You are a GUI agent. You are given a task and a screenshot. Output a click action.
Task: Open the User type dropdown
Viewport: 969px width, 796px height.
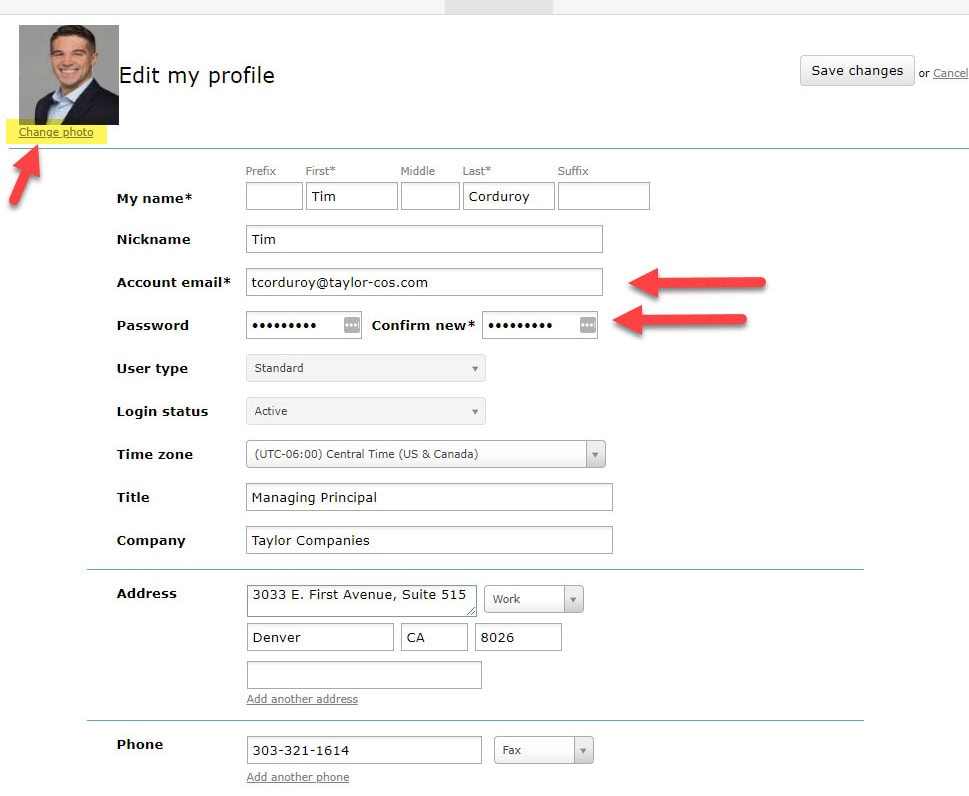pos(366,368)
